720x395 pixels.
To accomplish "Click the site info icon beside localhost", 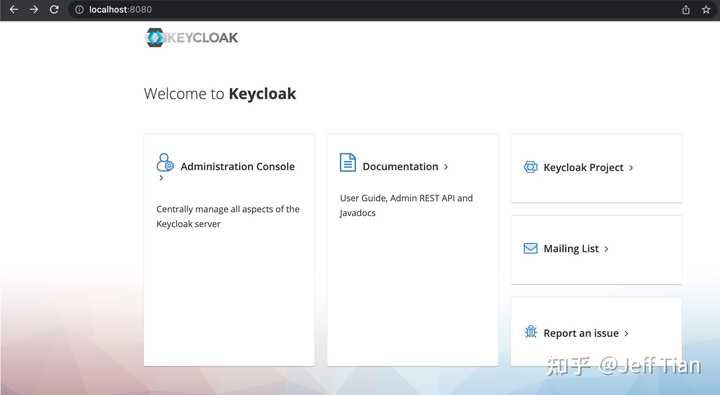I will [x=79, y=9].
